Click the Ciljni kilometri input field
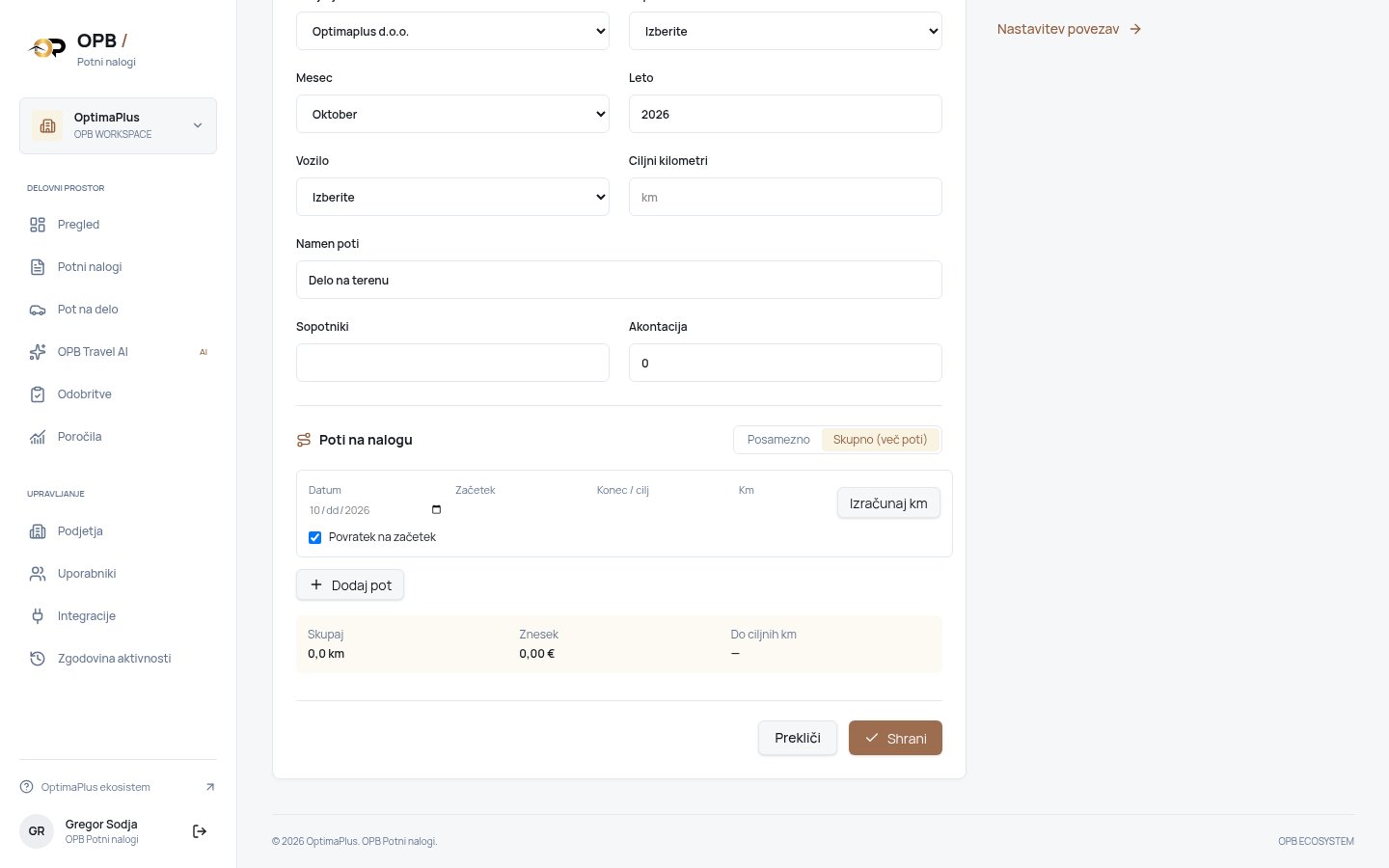Viewport: 1389px width, 868px height. click(785, 197)
